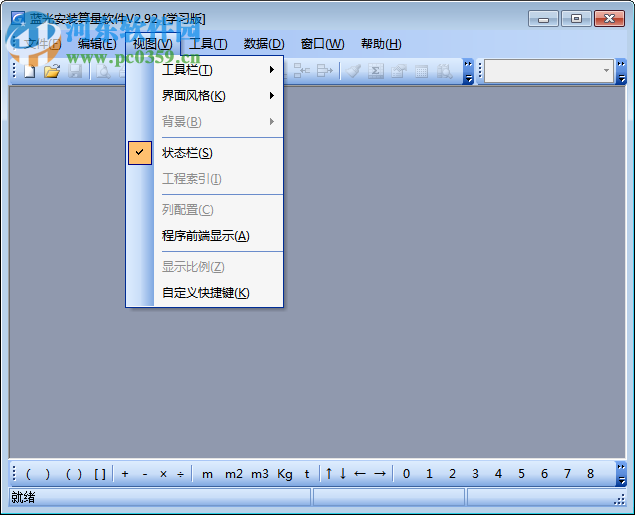Viewport: 635px width, 515px height.
Task: Insert digit 5 from bottom toolbar
Action: (x=521, y=474)
